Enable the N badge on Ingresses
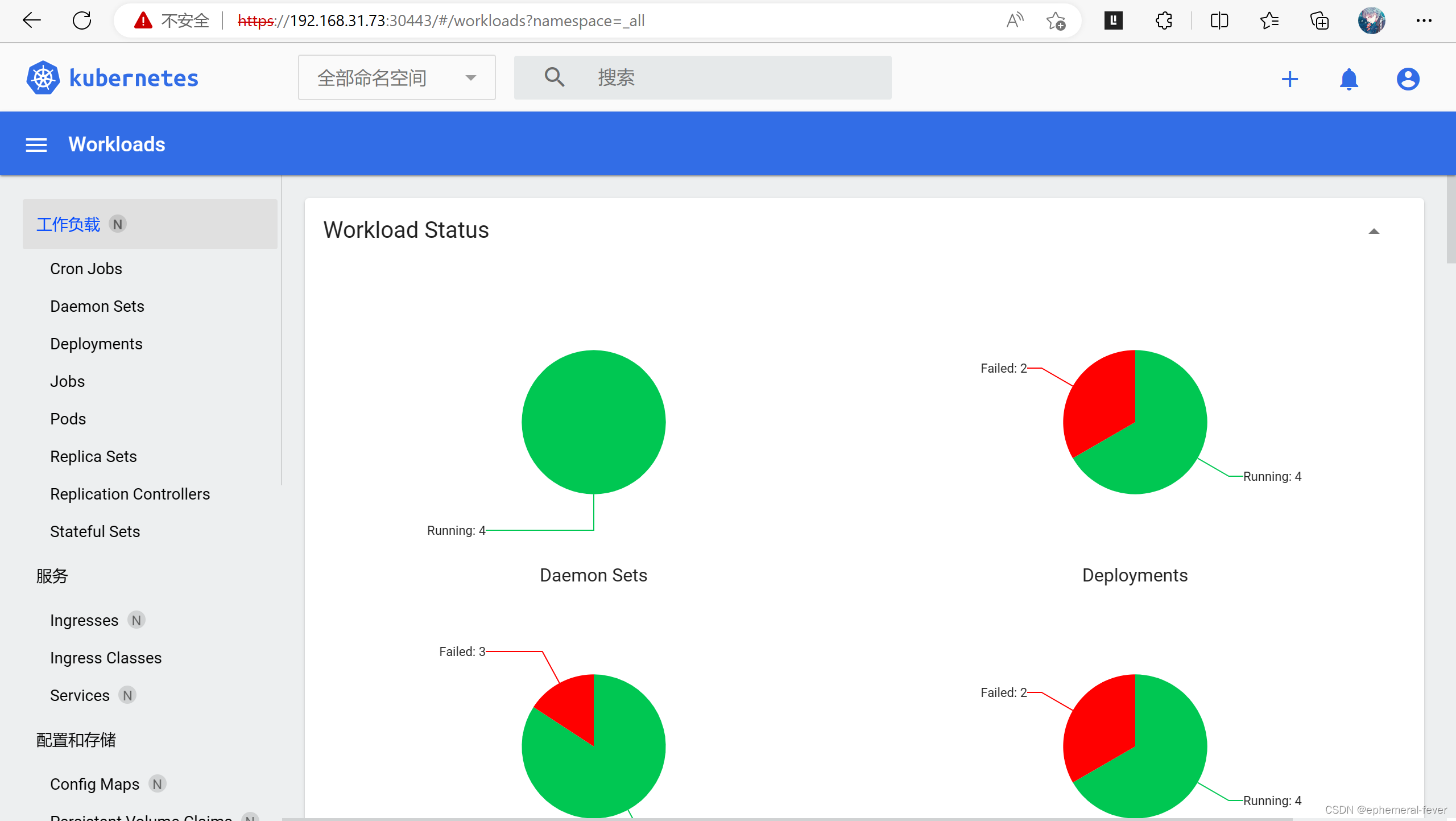 coord(135,620)
